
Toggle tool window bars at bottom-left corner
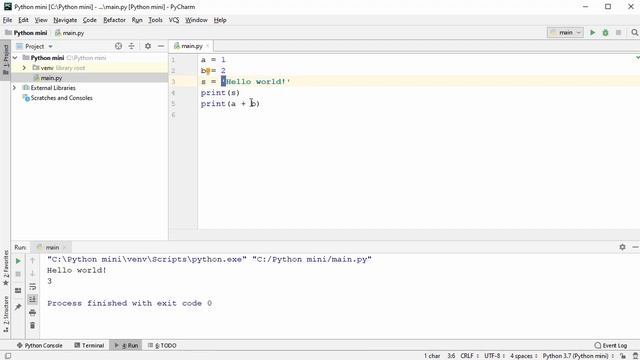[x=7, y=356]
